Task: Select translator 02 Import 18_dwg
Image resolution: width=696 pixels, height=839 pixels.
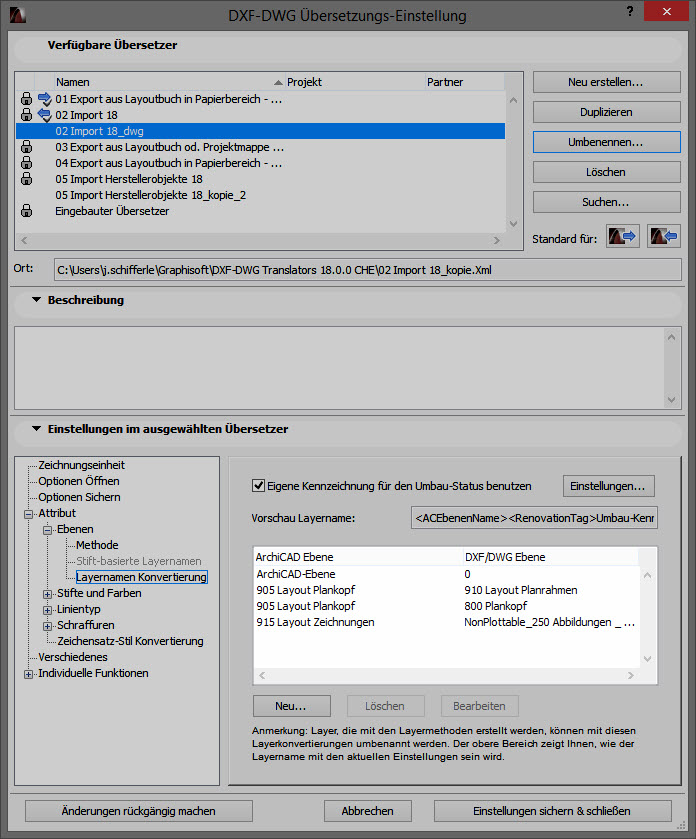Action: [x=260, y=131]
